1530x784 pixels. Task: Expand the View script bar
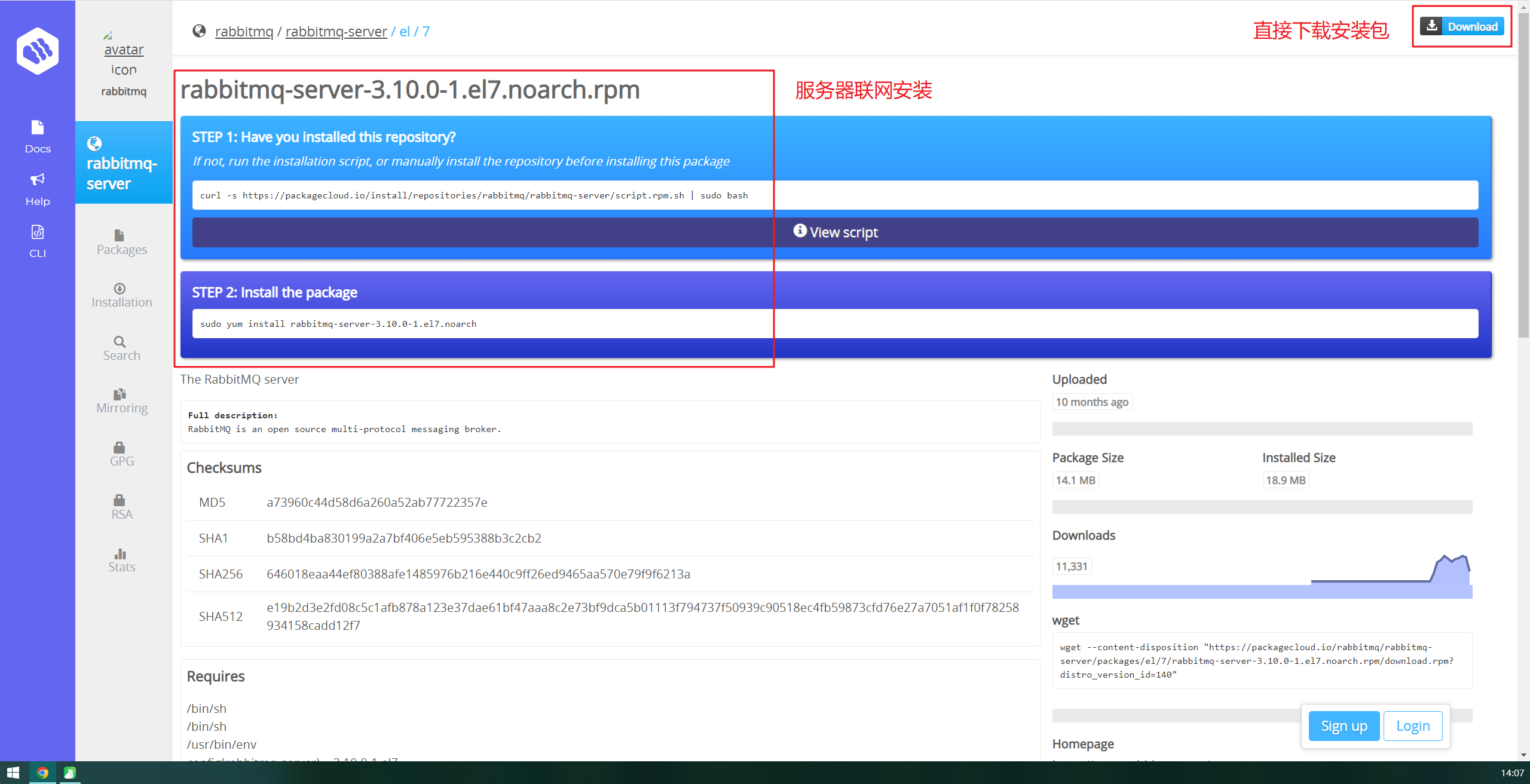[835, 232]
